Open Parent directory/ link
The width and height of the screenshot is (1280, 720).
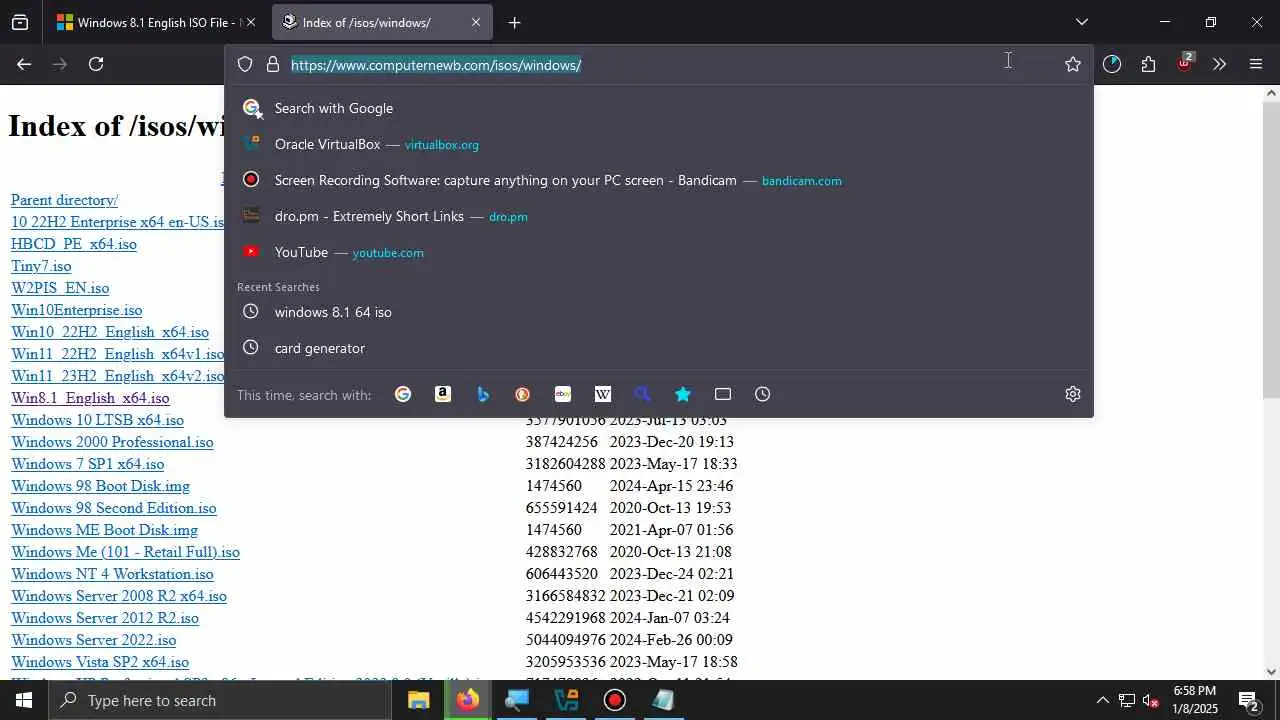tap(64, 200)
